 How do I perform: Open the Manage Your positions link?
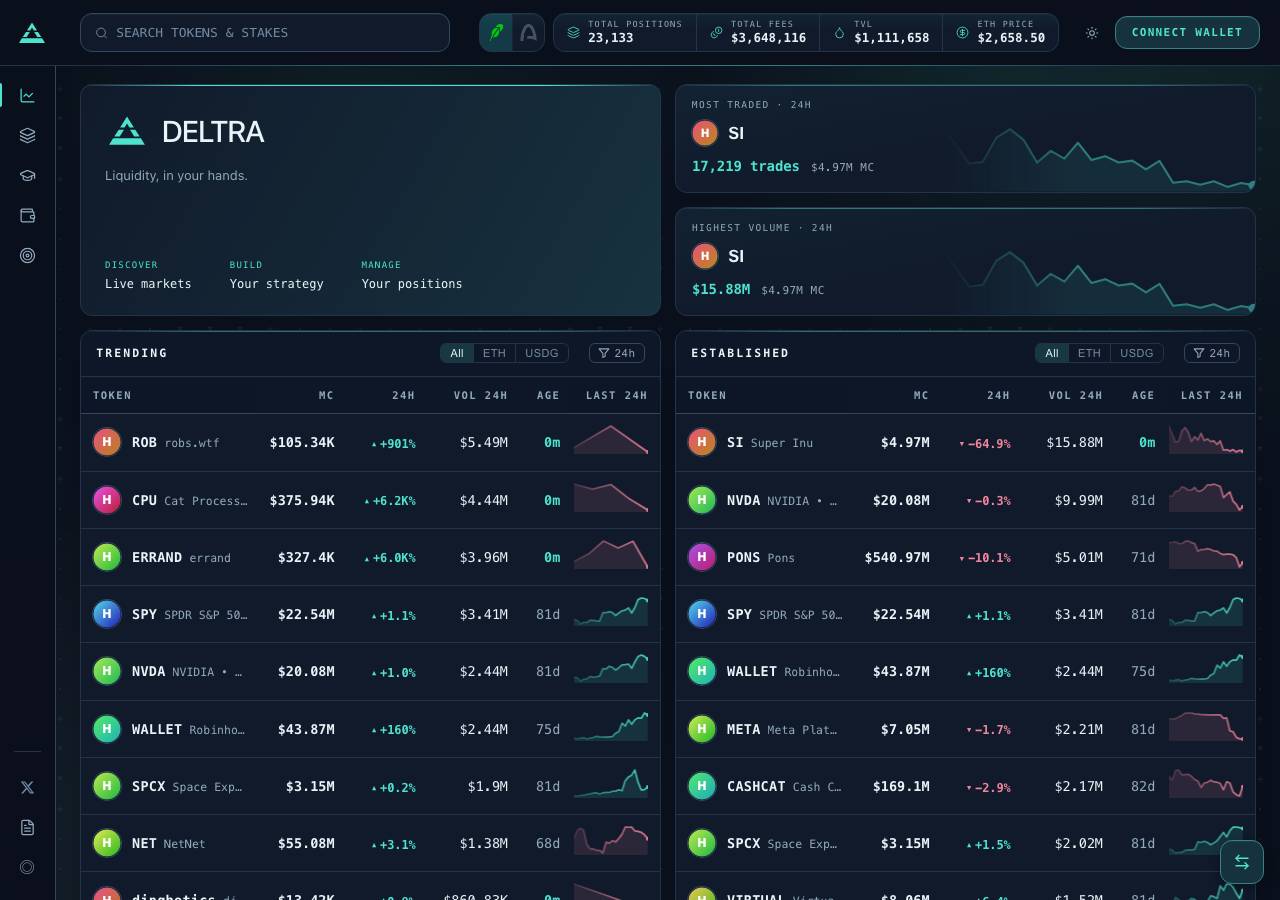412,275
